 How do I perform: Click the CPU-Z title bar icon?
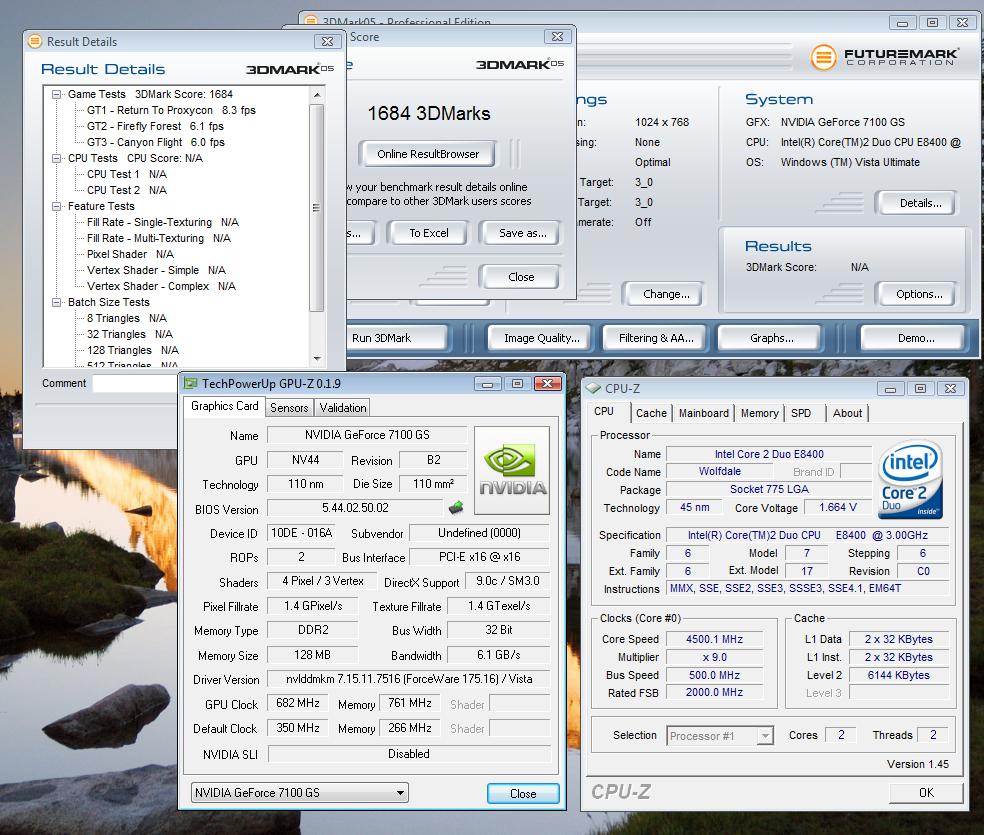[x=593, y=388]
